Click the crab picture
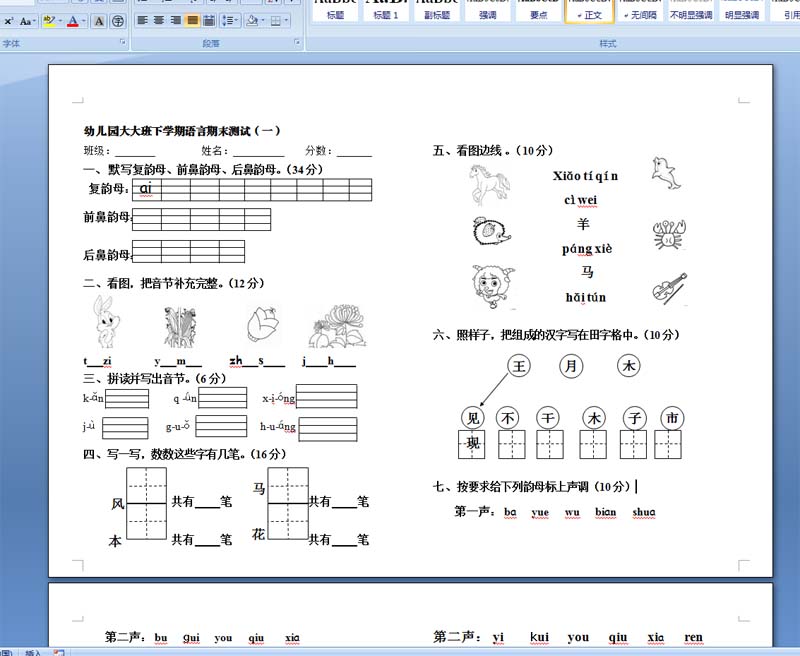This screenshot has width=800, height=656. click(669, 235)
